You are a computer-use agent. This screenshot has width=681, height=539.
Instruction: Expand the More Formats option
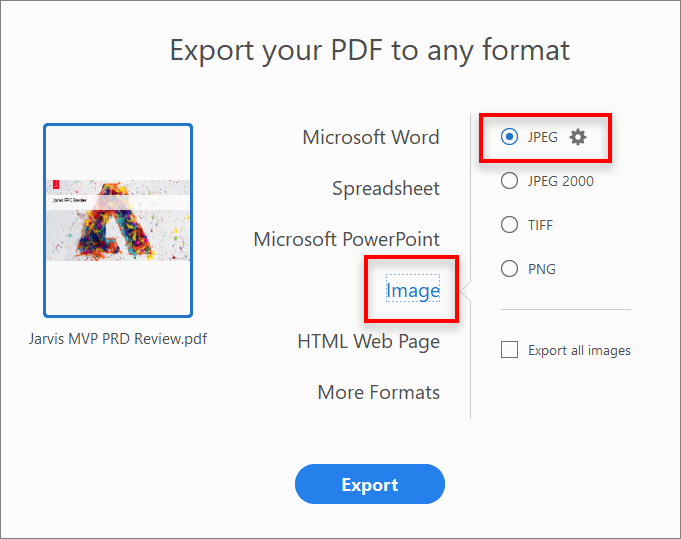click(378, 392)
